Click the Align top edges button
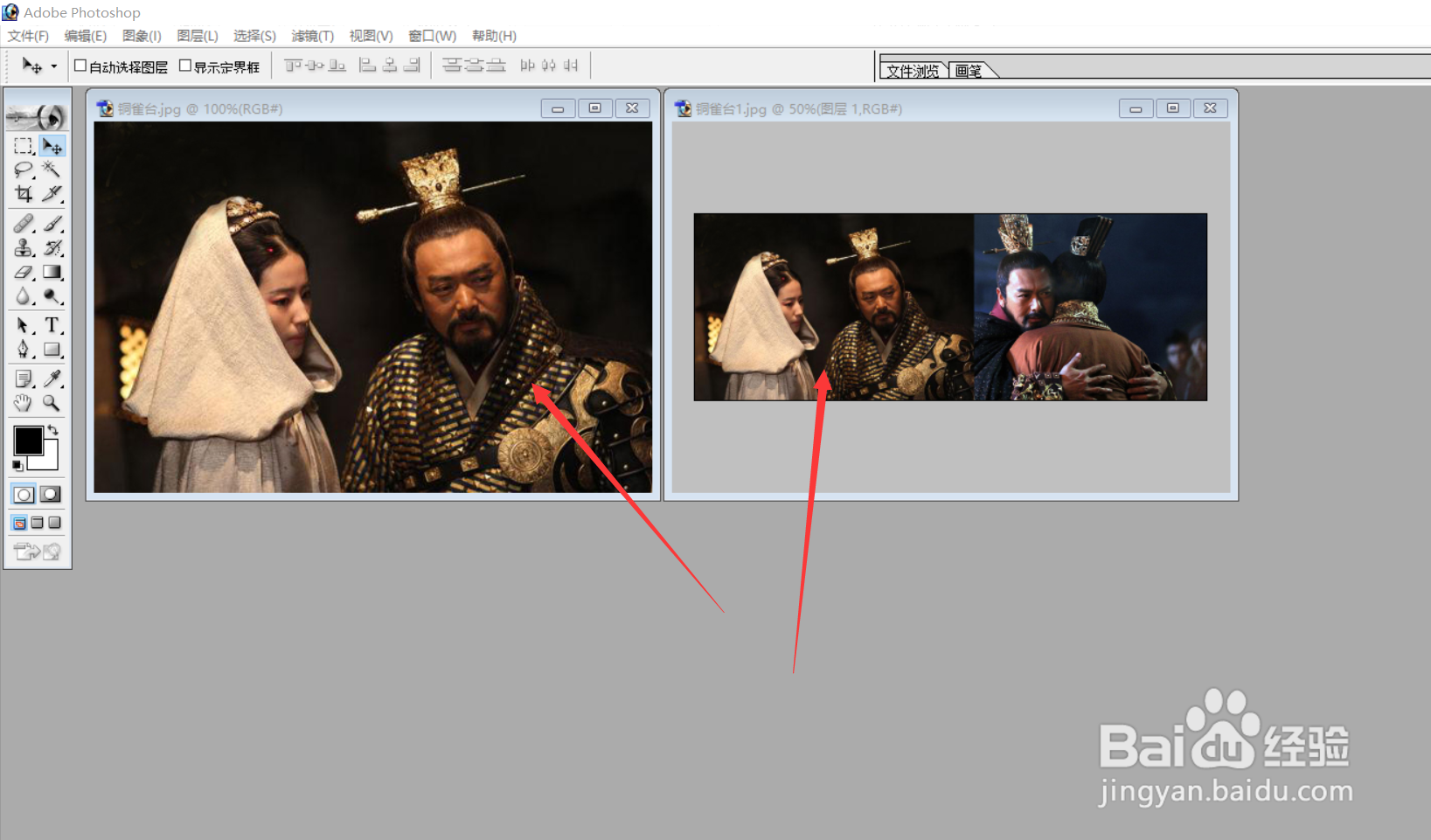This screenshot has width=1431, height=840. tap(294, 66)
